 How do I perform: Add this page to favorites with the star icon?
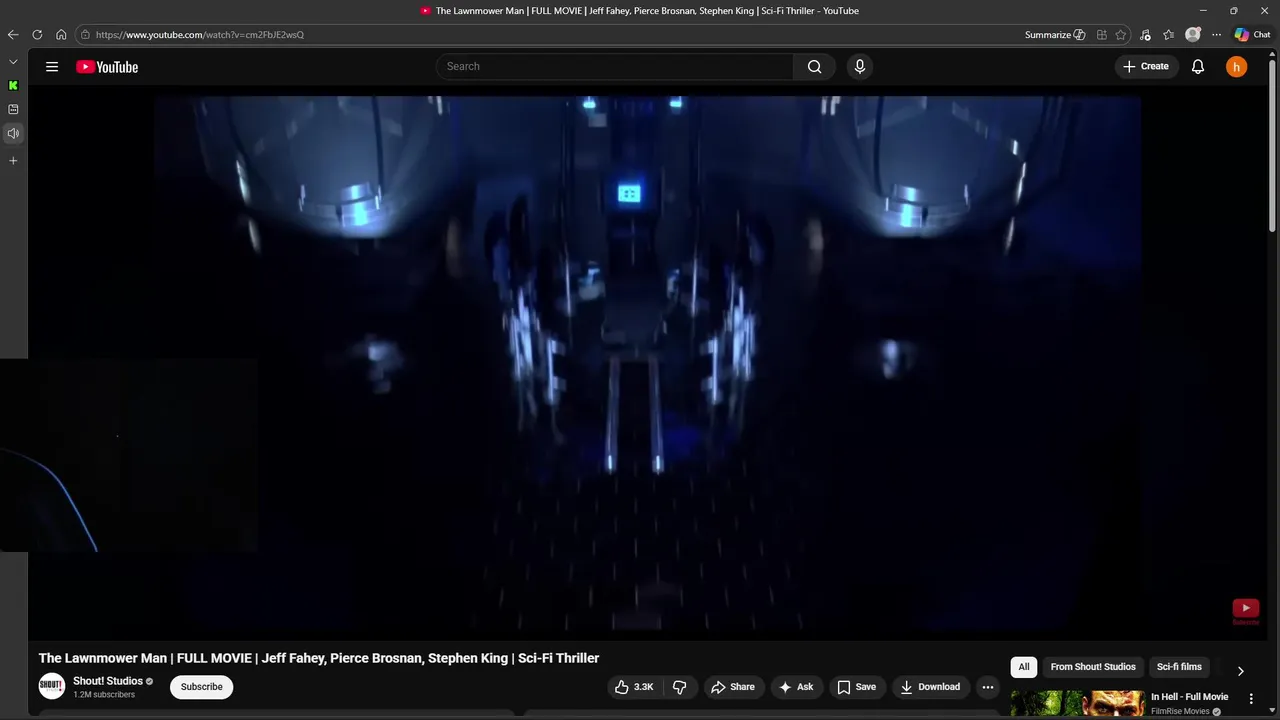click(x=1121, y=34)
